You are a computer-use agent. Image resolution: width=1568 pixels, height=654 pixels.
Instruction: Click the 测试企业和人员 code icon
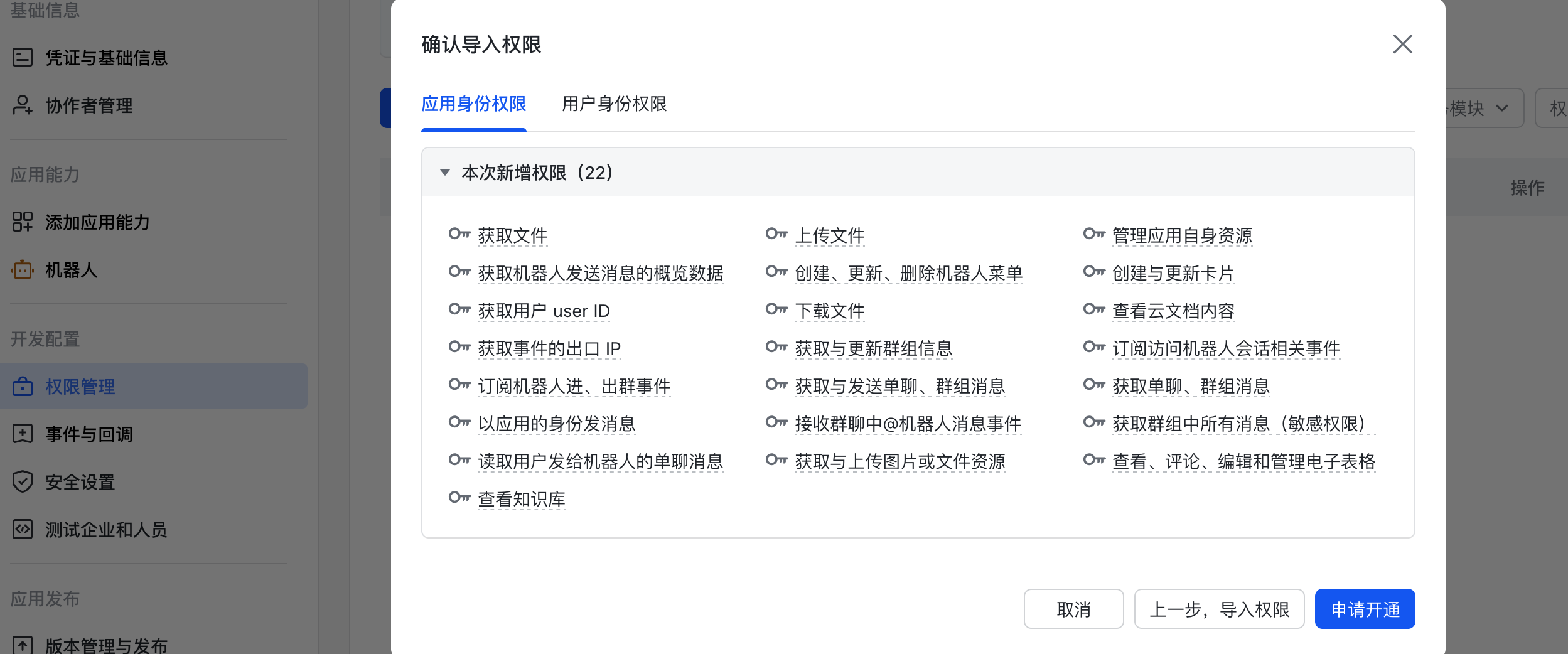tap(23, 529)
